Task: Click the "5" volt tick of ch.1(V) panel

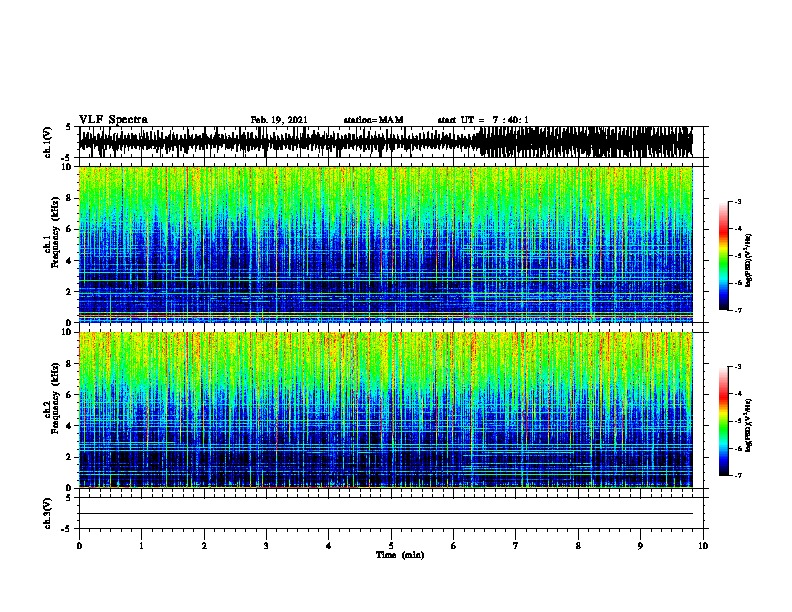Action: (68, 127)
